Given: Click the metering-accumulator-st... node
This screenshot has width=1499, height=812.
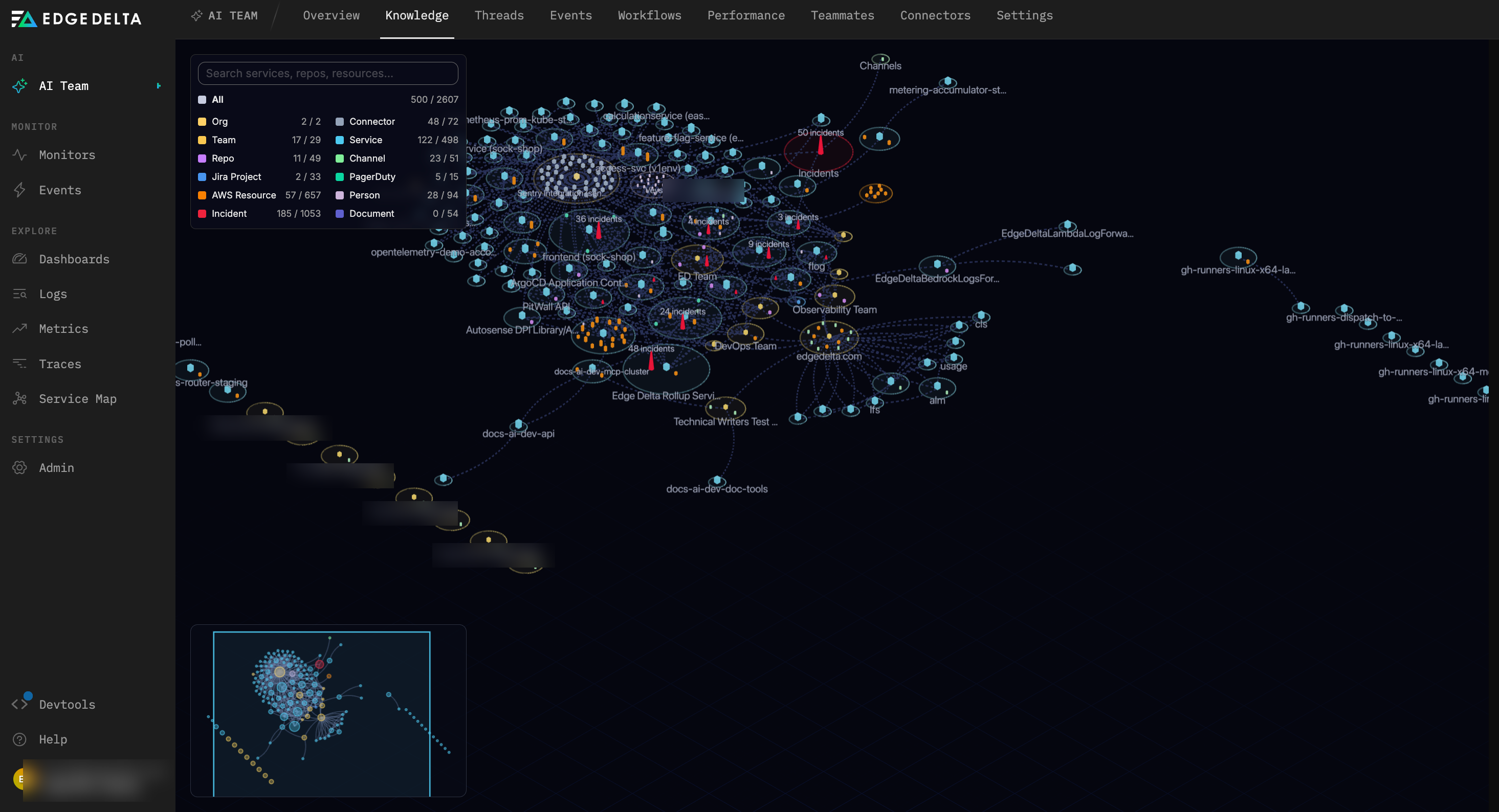Looking at the screenshot, I should 948,81.
